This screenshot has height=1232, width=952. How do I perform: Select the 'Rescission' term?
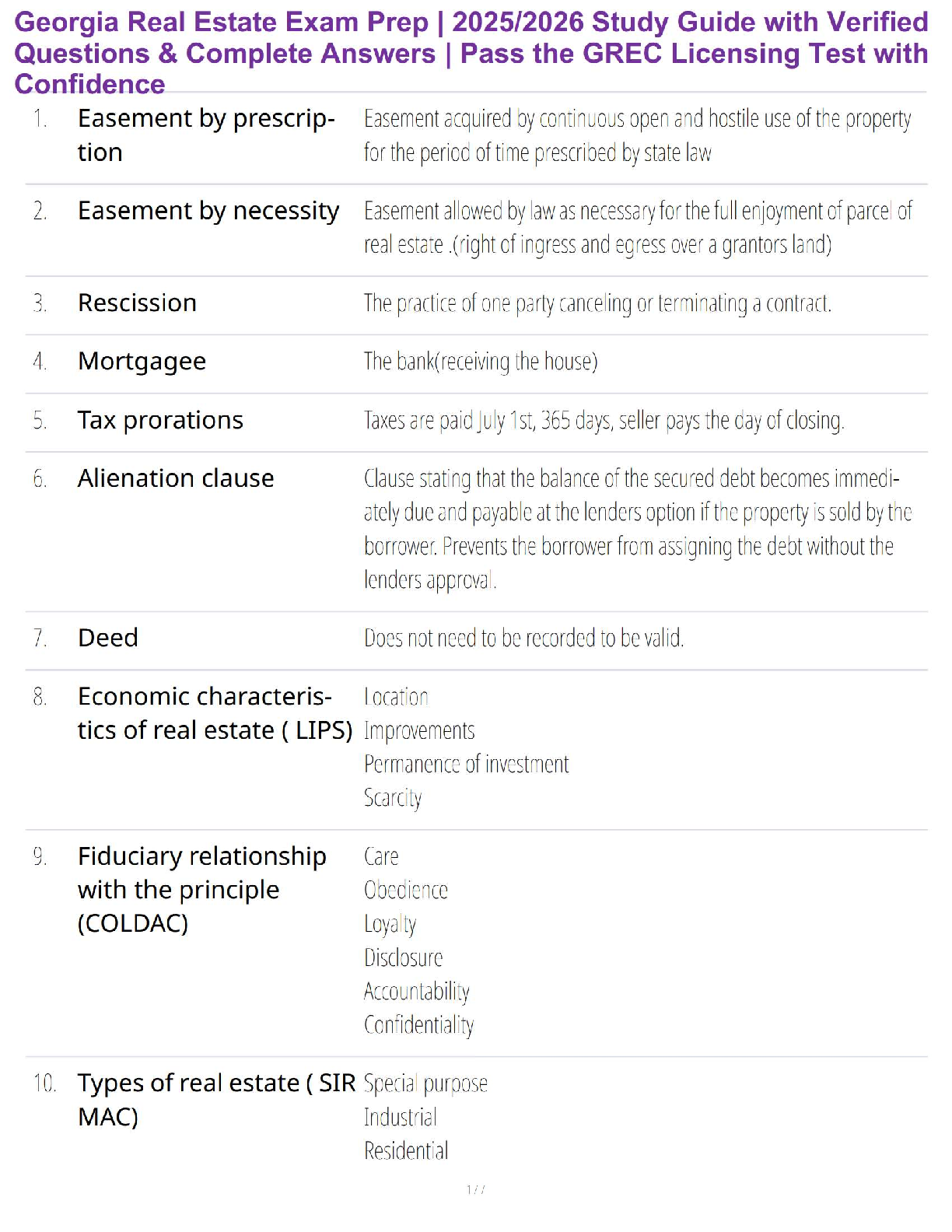tap(137, 303)
